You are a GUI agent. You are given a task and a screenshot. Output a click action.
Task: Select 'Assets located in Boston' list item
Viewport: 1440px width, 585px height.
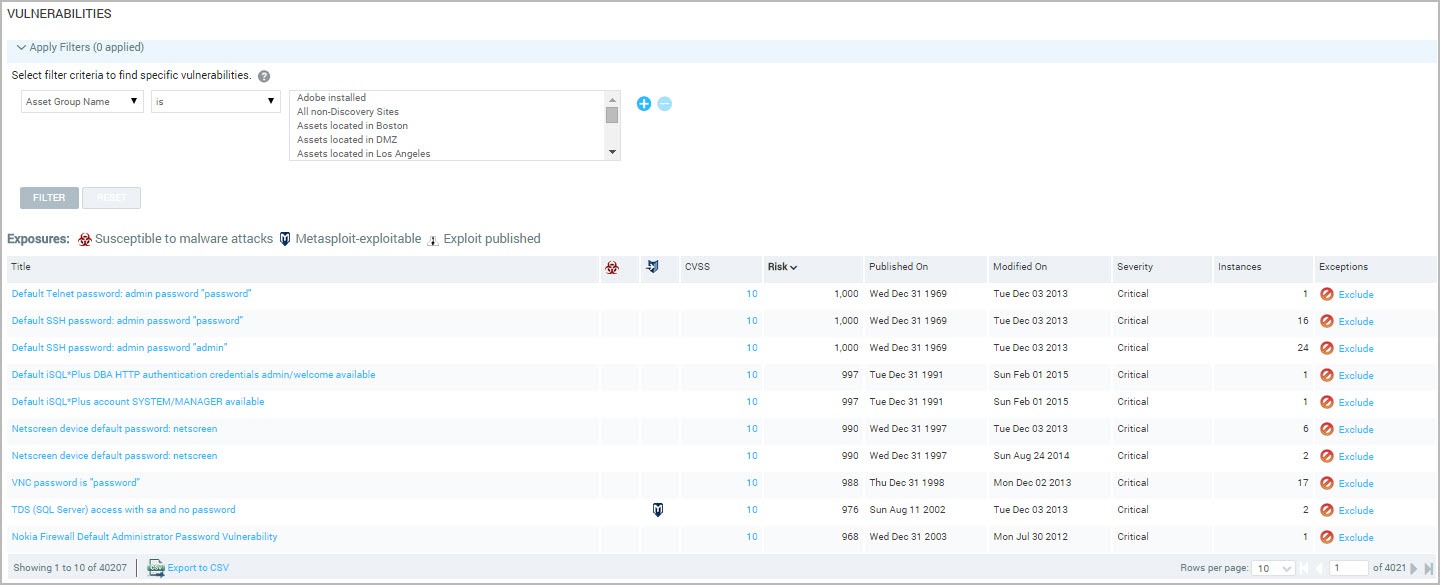(352, 126)
